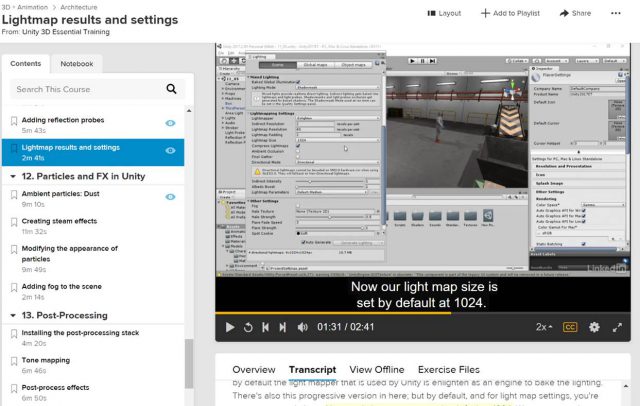Click the course contents scrollbar thumb
This screenshot has height=406, width=640.
189,364
